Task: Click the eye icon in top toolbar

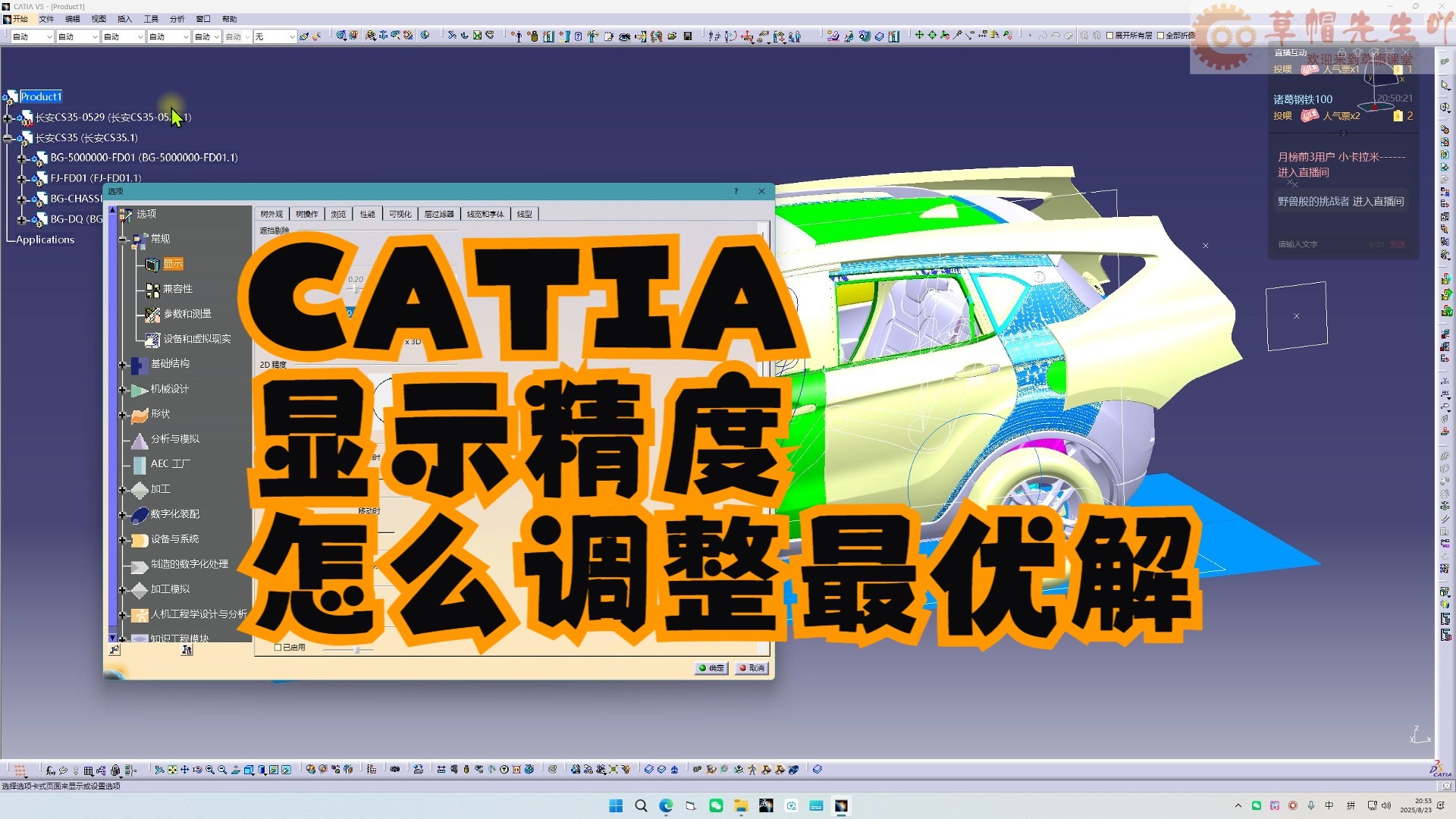Action: tap(624, 36)
